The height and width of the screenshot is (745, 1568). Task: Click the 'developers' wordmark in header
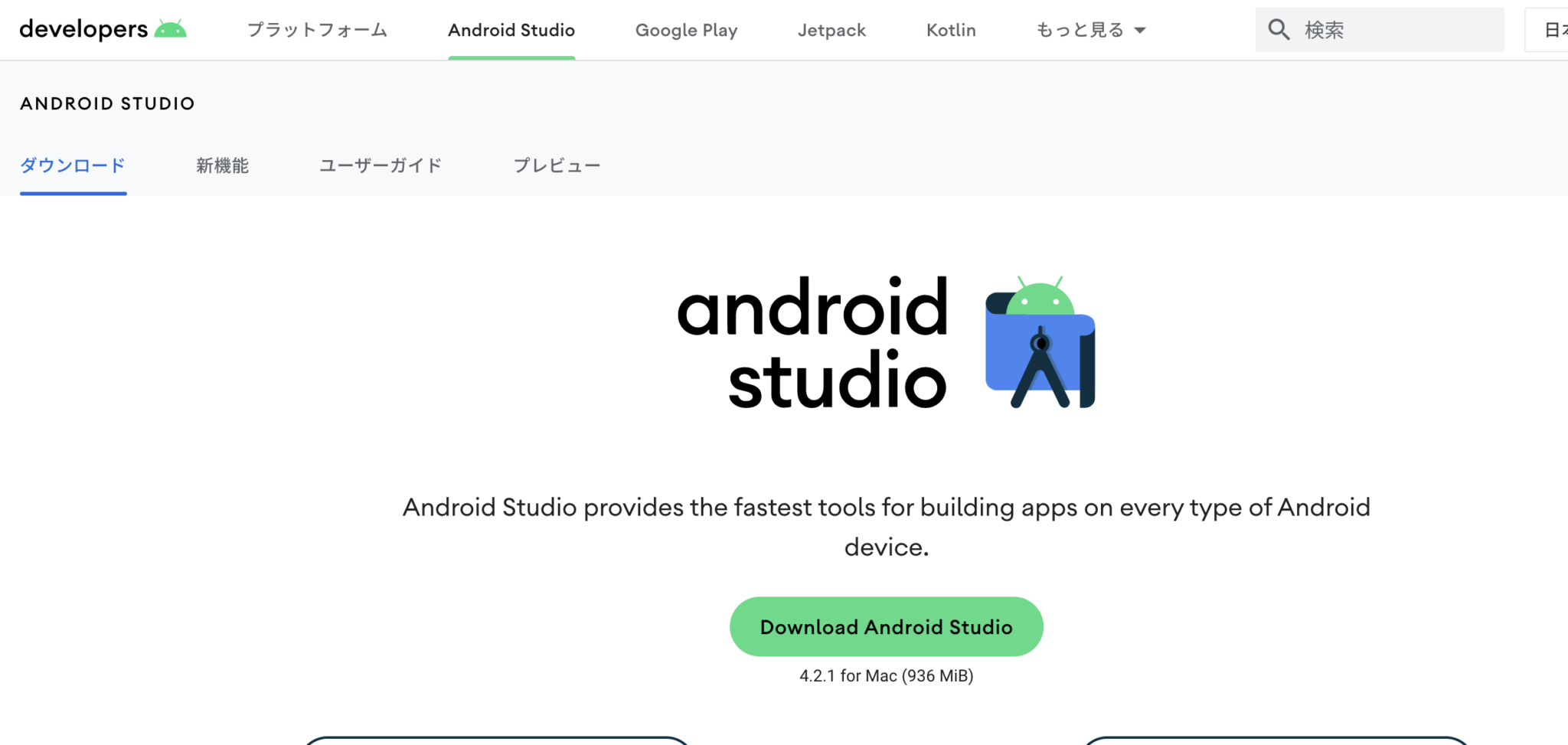(83, 29)
